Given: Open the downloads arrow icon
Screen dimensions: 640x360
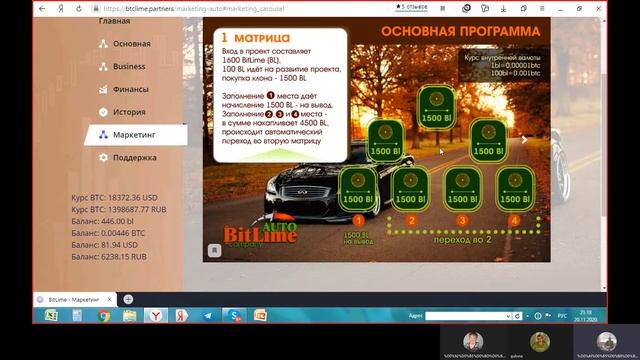Looking at the screenshot, I should (x=504, y=9).
